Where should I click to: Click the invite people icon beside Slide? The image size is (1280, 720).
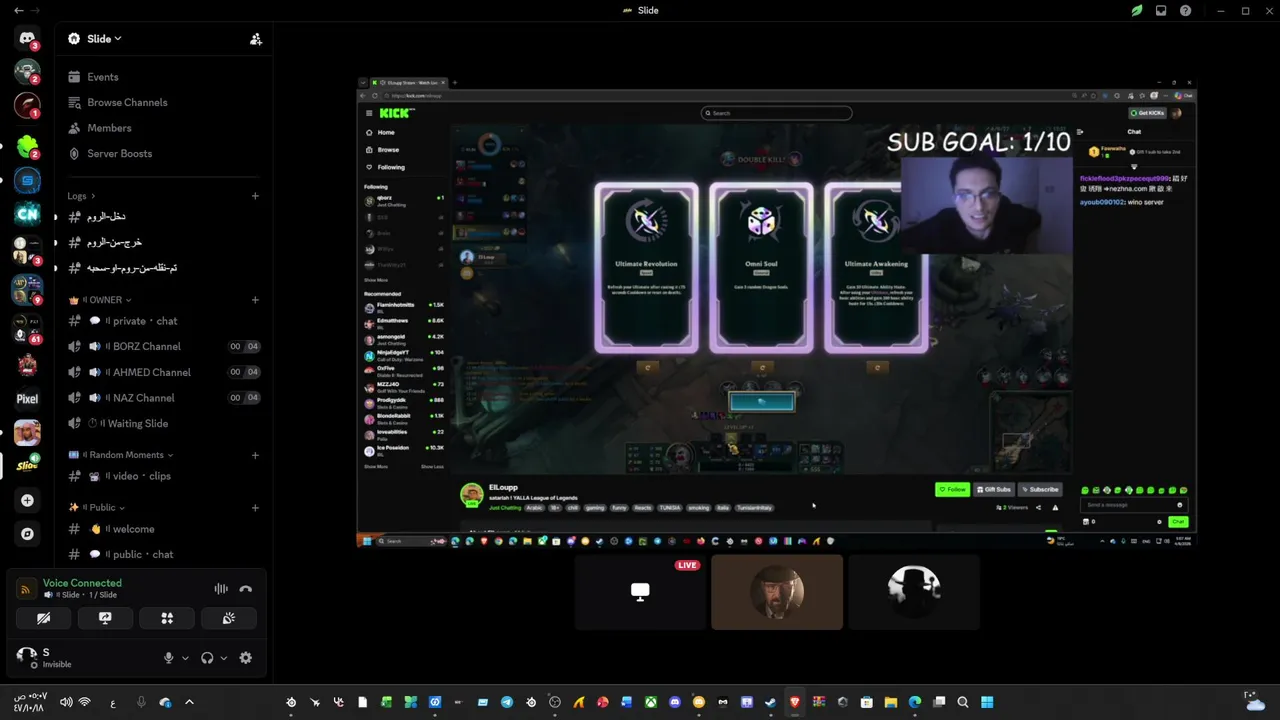[x=256, y=39]
